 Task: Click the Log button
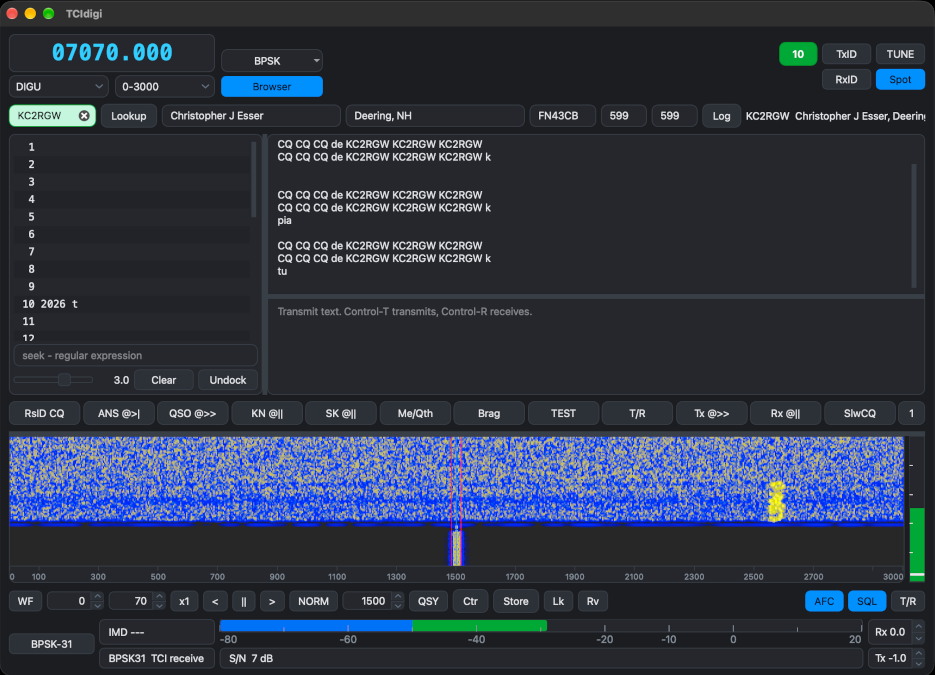721,116
